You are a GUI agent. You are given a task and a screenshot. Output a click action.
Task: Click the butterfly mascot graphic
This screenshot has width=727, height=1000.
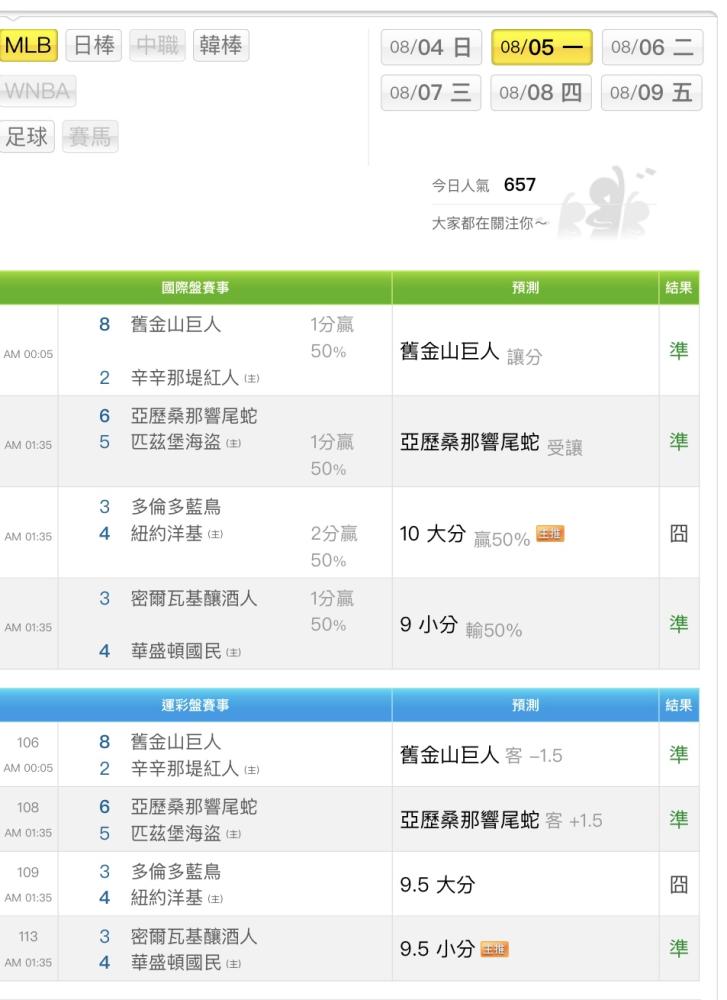point(606,203)
